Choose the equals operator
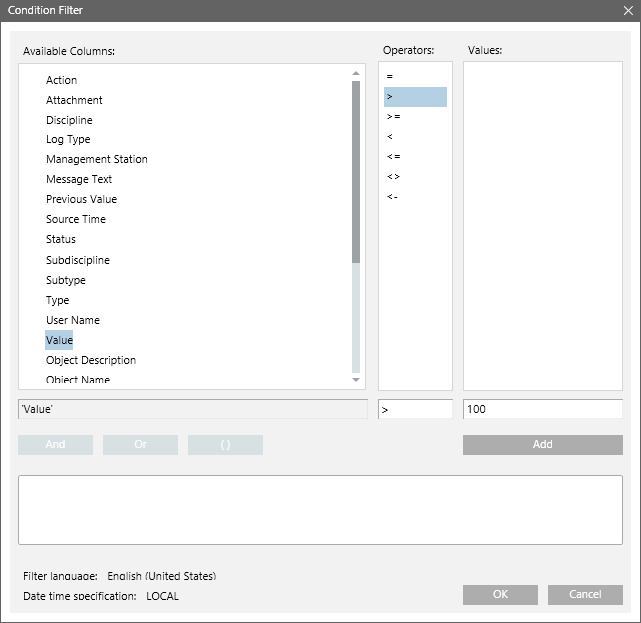Image resolution: width=641 pixels, height=623 pixels. (x=390, y=76)
